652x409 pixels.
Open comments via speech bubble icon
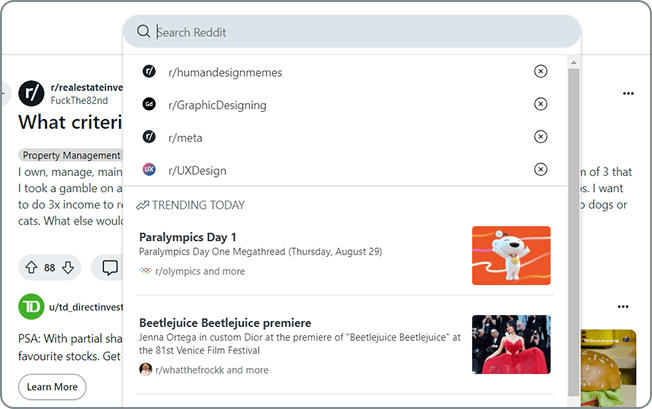[x=110, y=267]
